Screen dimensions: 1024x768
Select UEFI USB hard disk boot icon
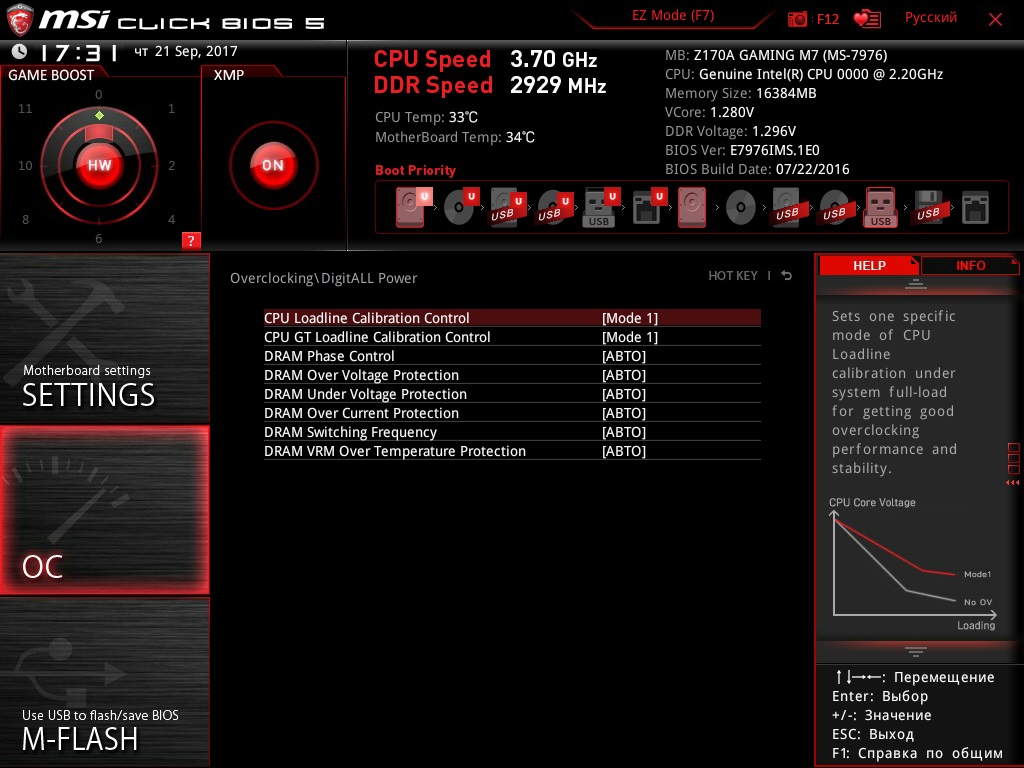pos(507,207)
